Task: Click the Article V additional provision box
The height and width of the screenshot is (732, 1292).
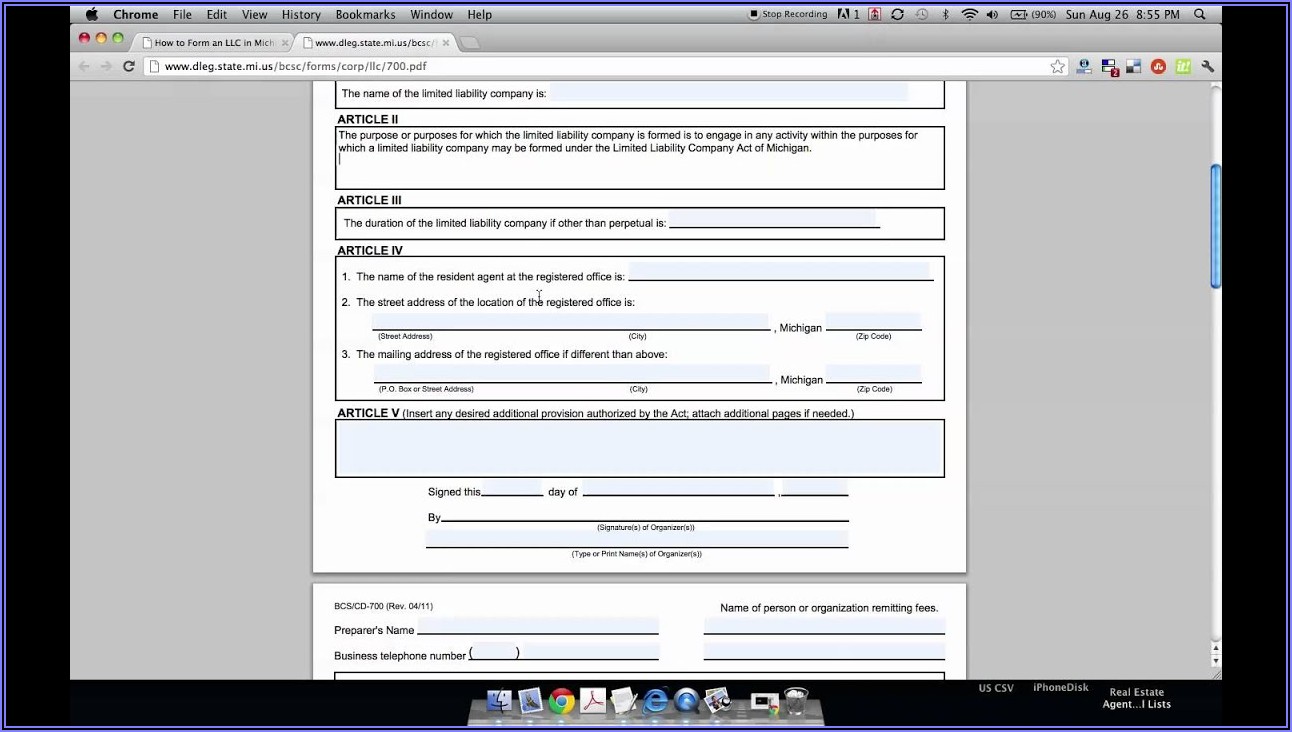Action: 639,447
